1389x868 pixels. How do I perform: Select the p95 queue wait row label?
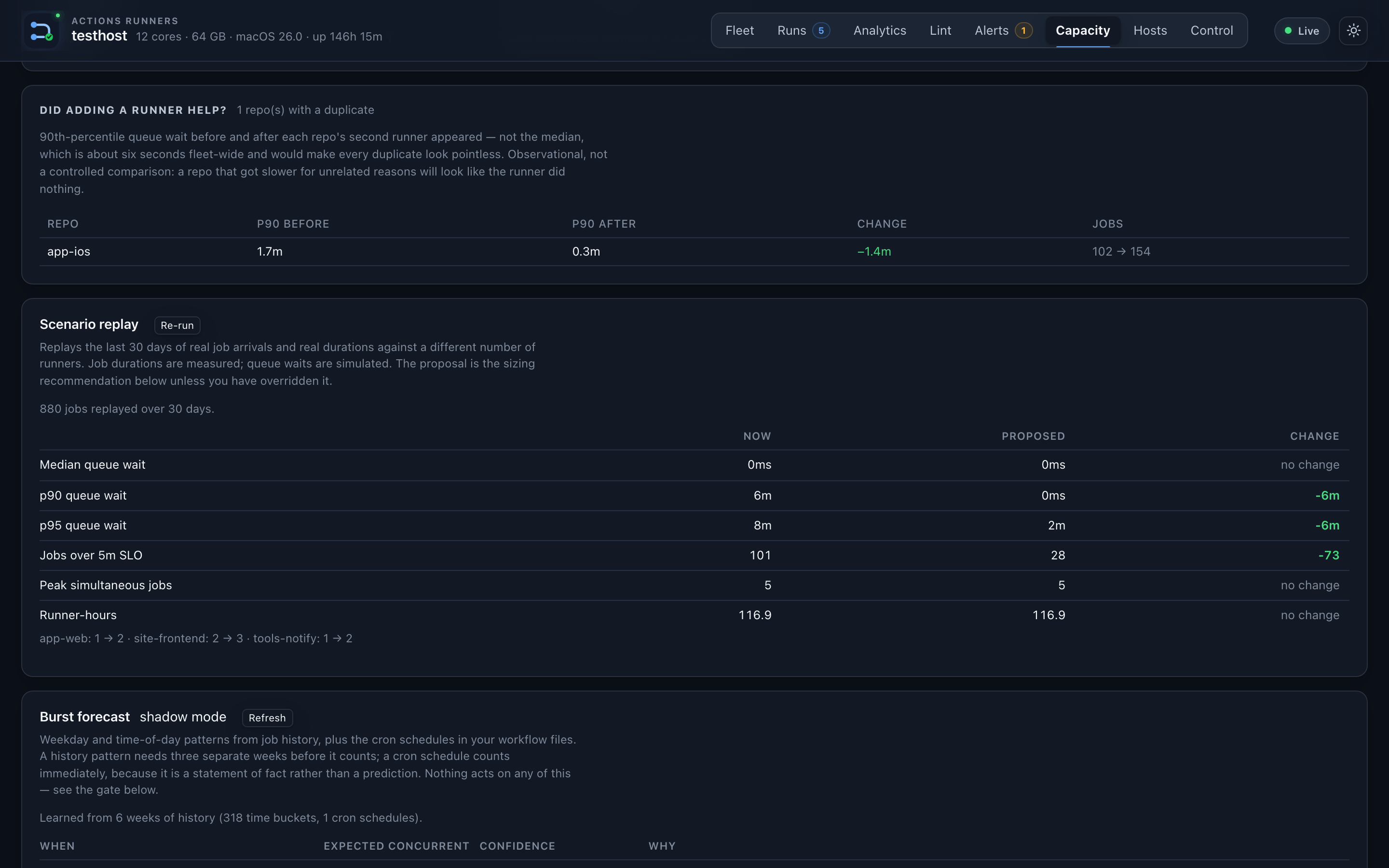83,526
